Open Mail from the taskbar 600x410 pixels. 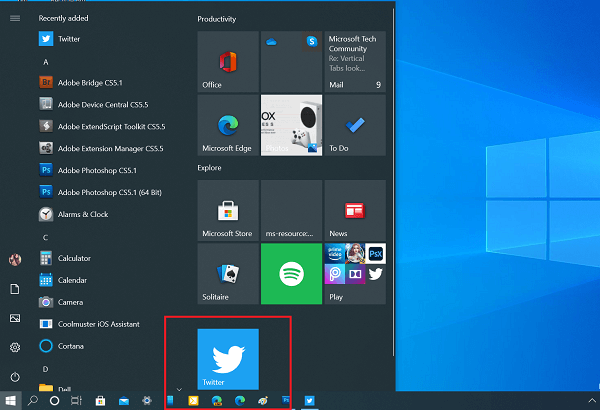coord(124,401)
